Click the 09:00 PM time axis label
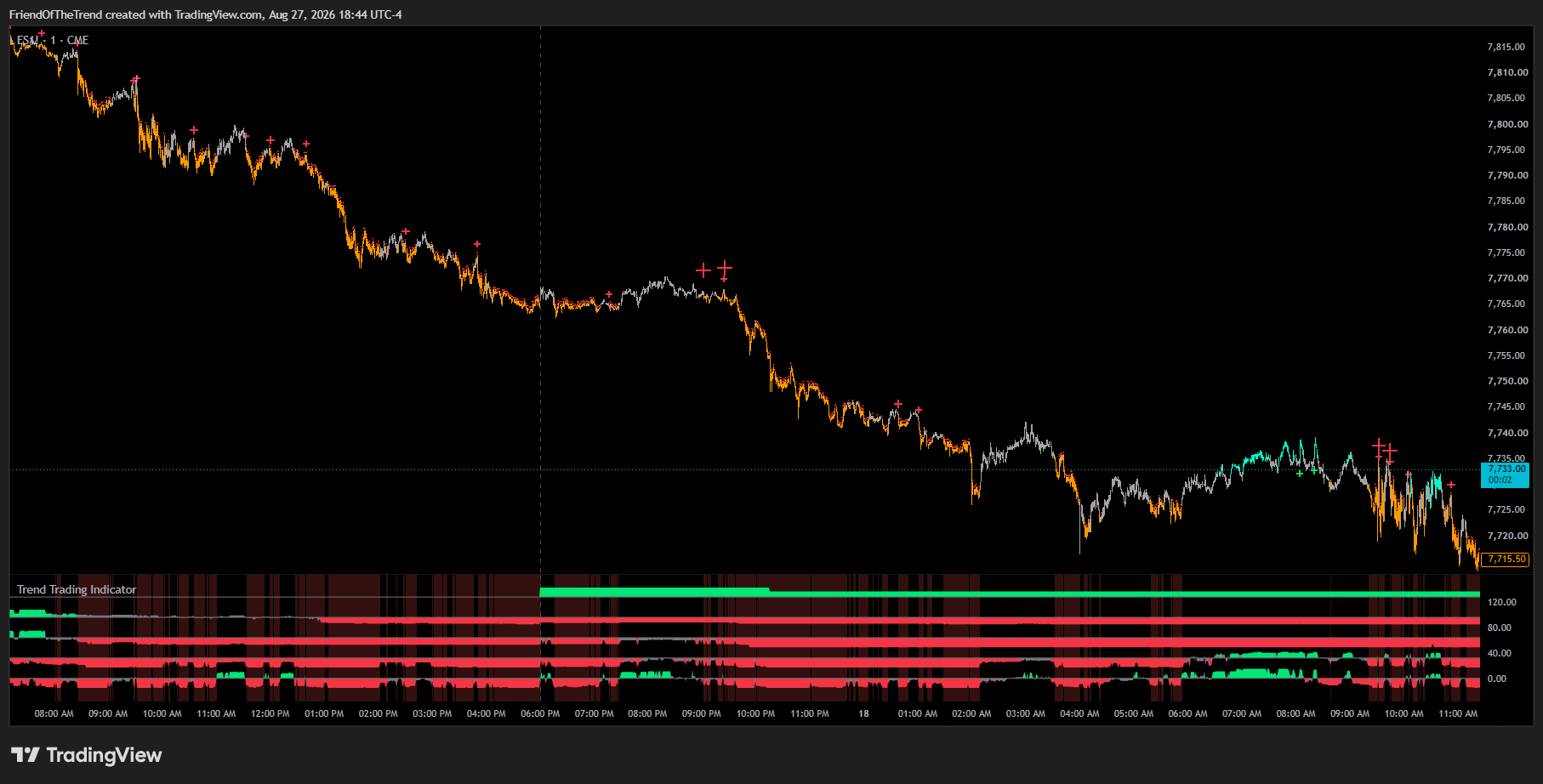The image size is (1543, 784). point(702,713)
